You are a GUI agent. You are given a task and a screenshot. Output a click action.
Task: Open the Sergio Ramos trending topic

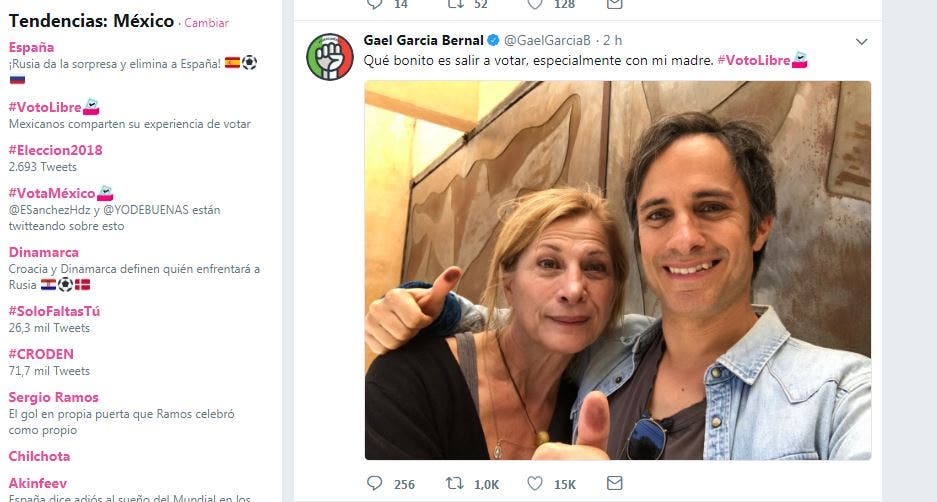[x=53, y=397]
